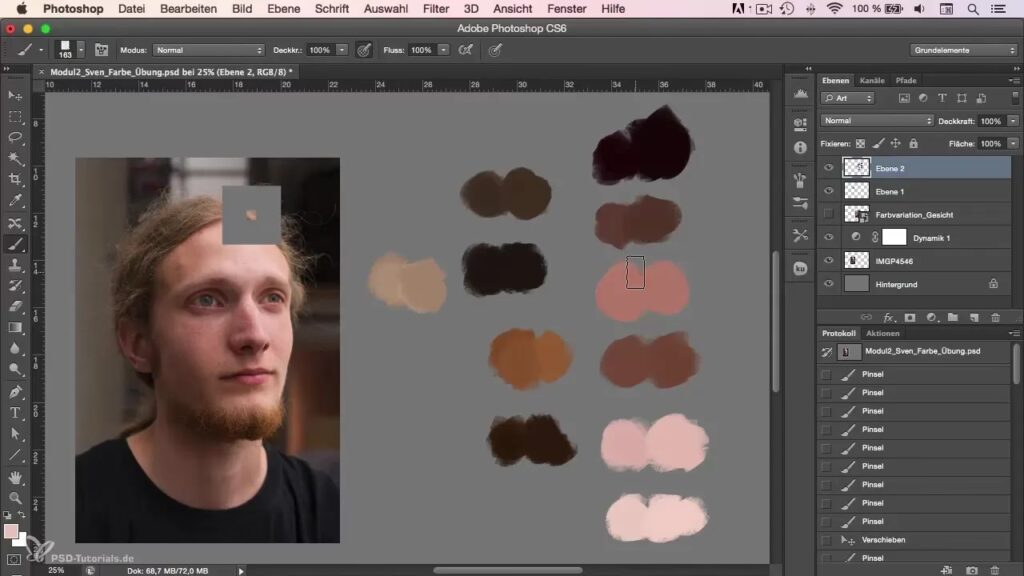Enable airbrush mode icon in options bar
This screenshot has height=576, width=1024.
coord(465,49)
